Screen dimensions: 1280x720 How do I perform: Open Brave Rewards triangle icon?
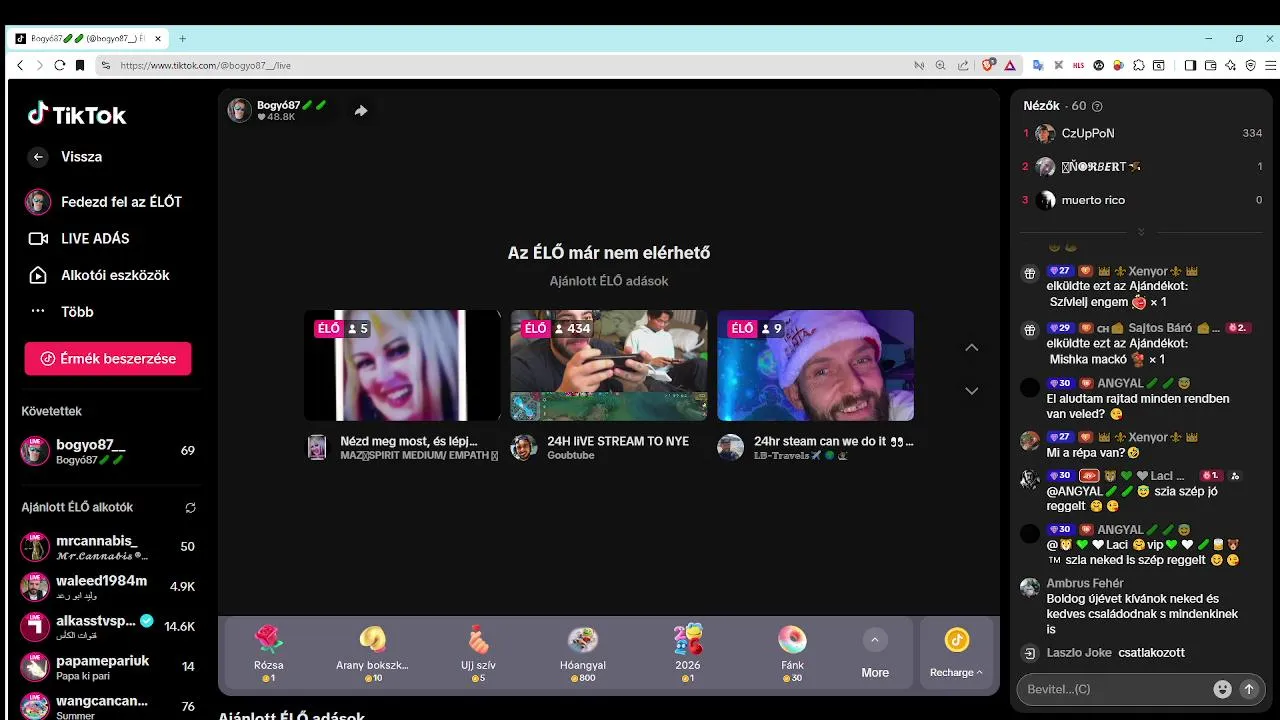(1010, 65)
